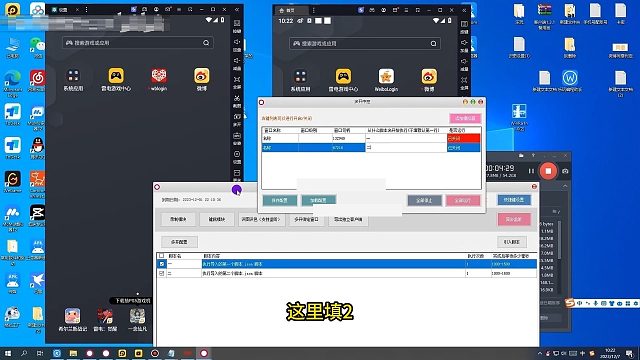Image resolution: width=640 pixels, height=360 pixels.
Task: Click camera screenshot icon in recorder window
Action: pos(565,171)
